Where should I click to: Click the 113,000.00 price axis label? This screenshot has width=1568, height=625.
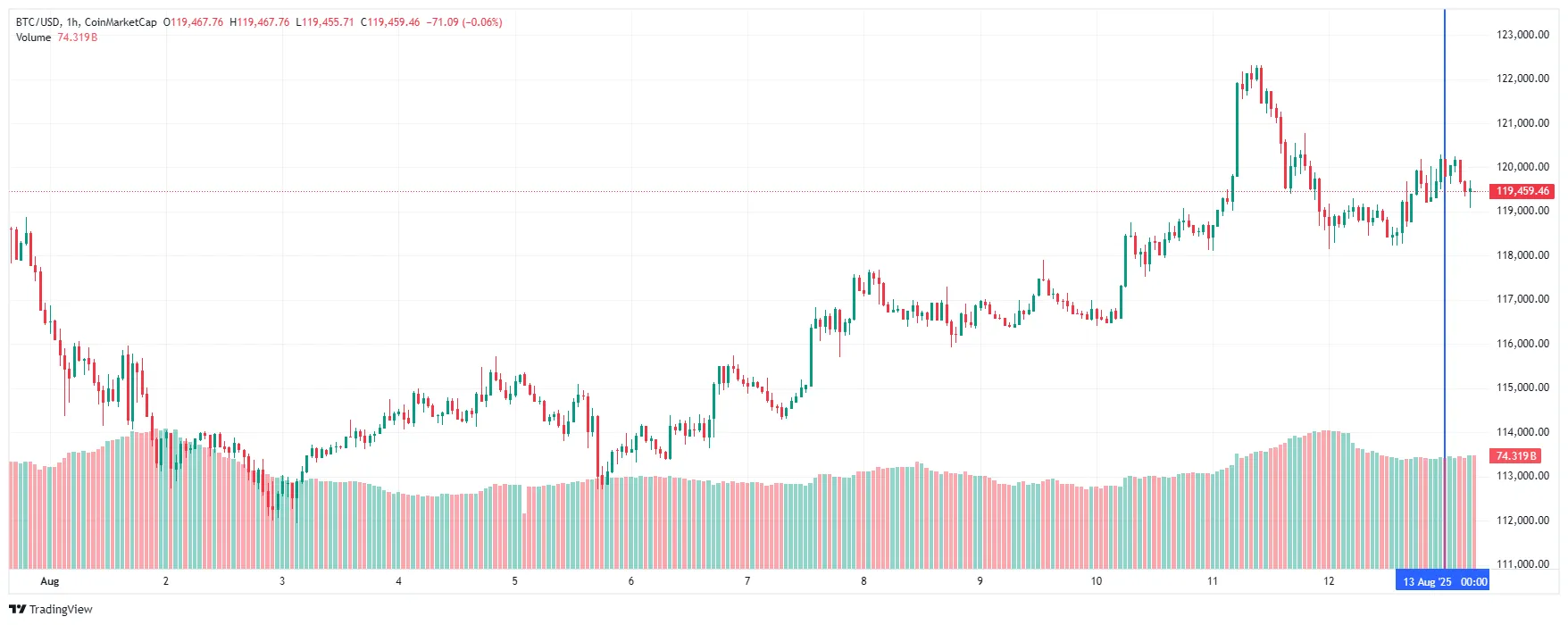(x=1522, y=476)
